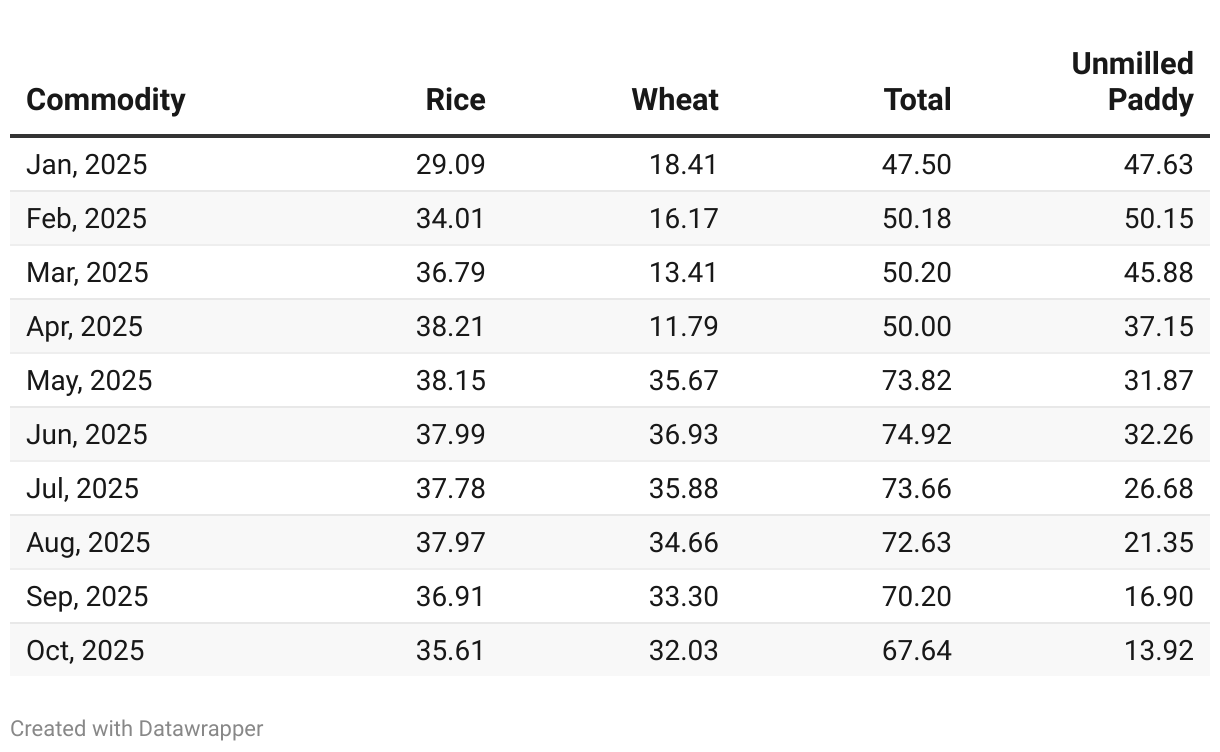Select the Unmilled Paddy value 13.92 cell
This screenshot has height=752, width=1220.
tap(1159, 650)
